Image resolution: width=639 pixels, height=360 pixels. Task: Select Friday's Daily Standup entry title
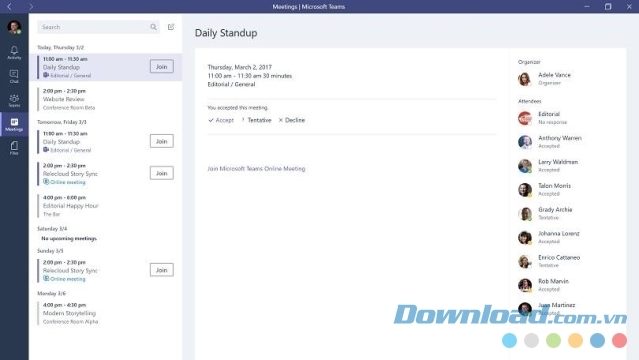[x=61, y=142]
